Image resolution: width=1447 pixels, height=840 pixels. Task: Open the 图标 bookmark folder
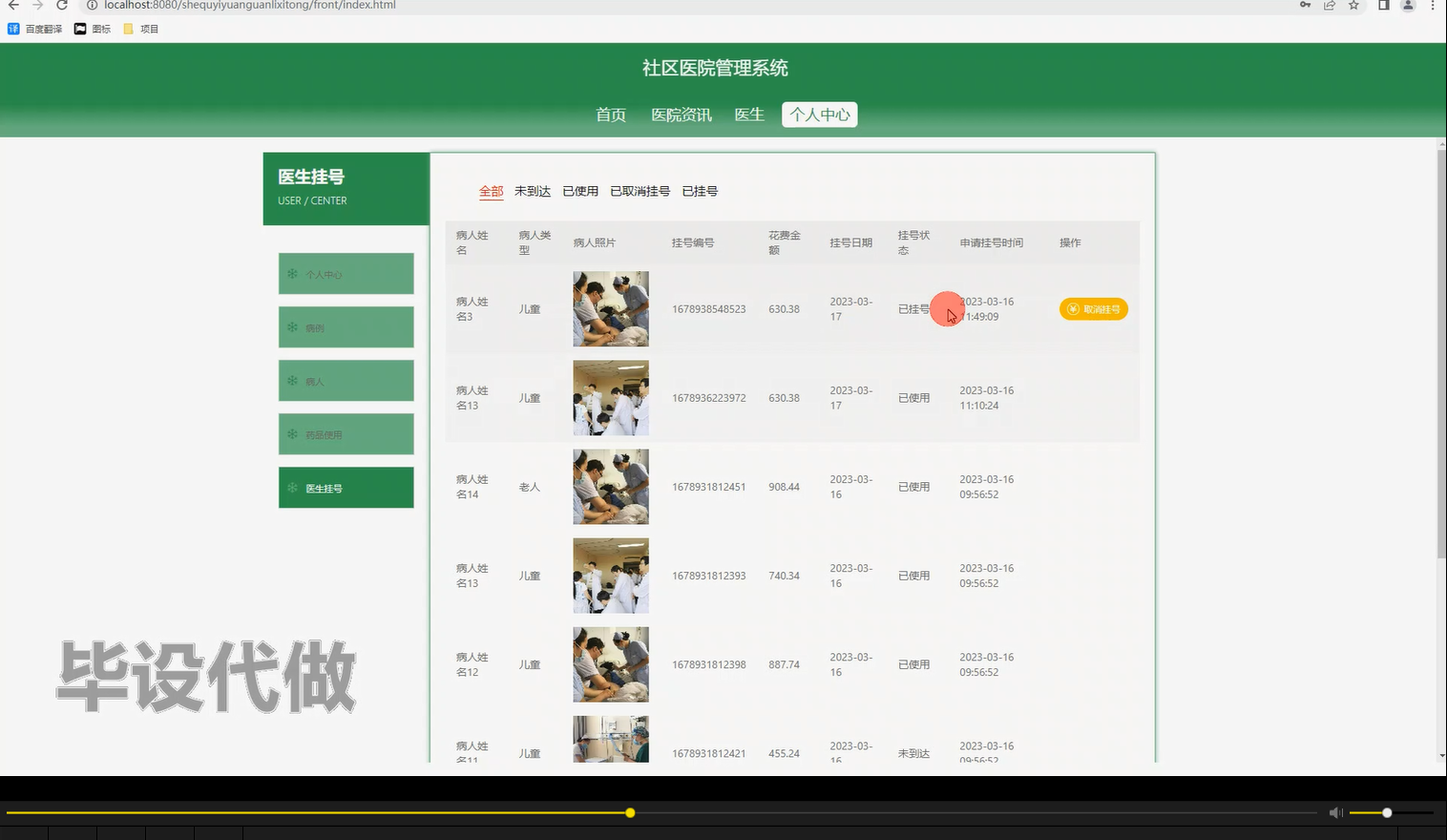coord(92,28)
